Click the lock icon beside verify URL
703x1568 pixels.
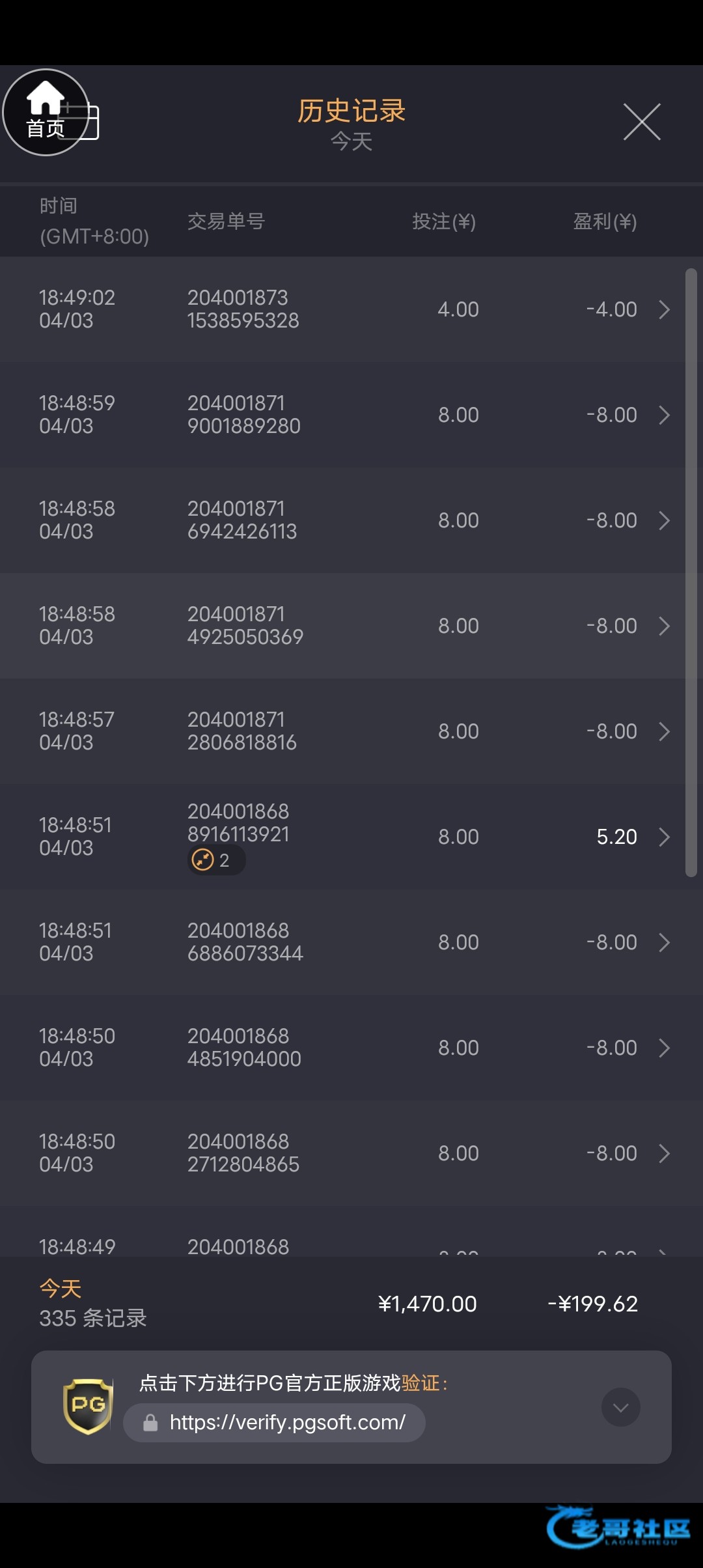coord(150,1423)
